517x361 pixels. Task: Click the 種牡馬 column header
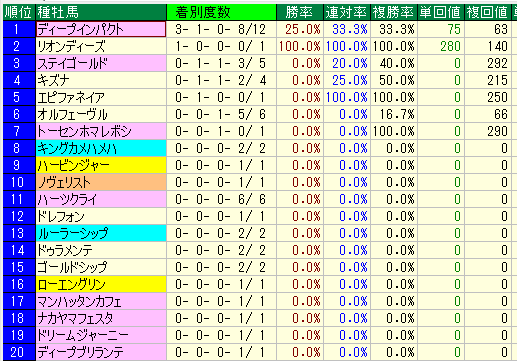click(x=101, y=12)
